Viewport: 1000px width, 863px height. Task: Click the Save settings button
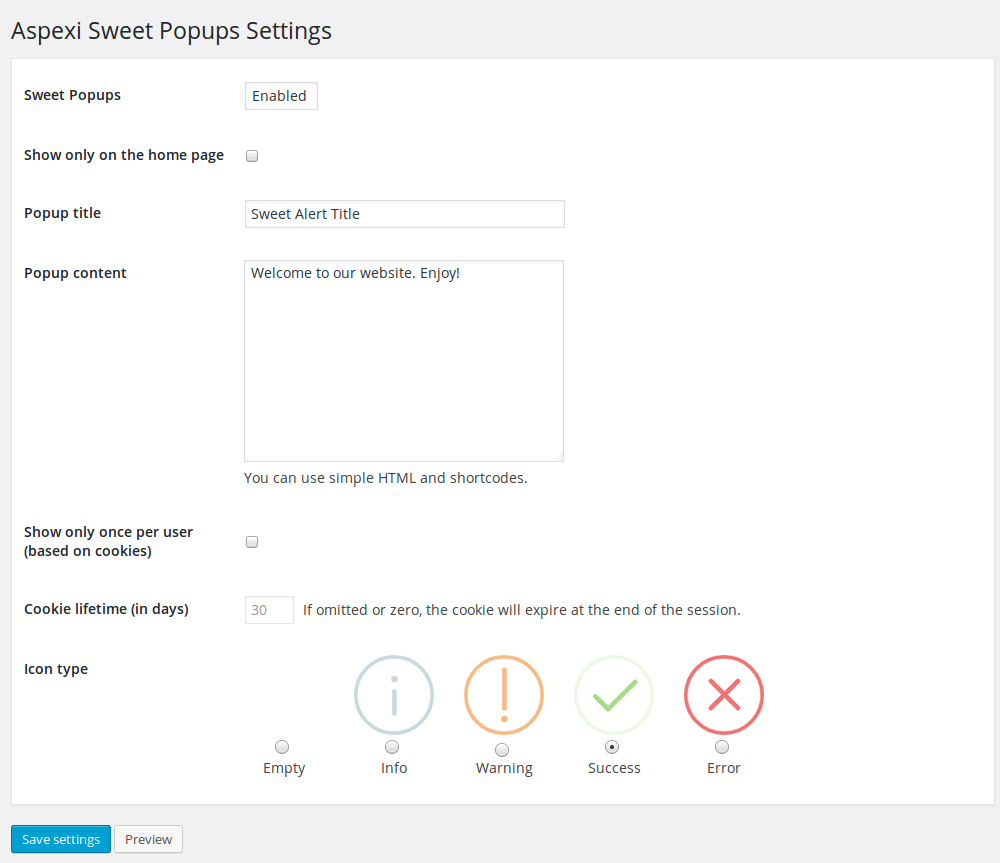point(61,839)
